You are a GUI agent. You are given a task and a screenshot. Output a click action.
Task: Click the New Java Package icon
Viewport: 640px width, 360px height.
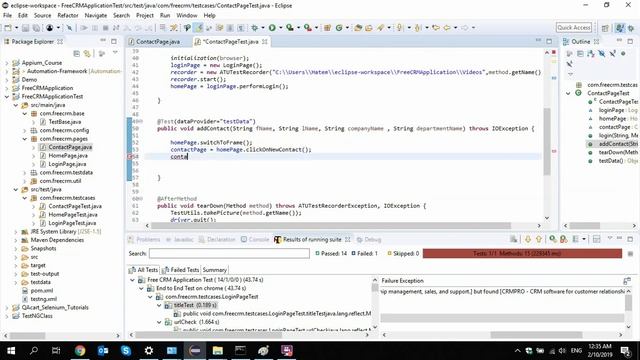pyautogui.click(x=327, y=28)
